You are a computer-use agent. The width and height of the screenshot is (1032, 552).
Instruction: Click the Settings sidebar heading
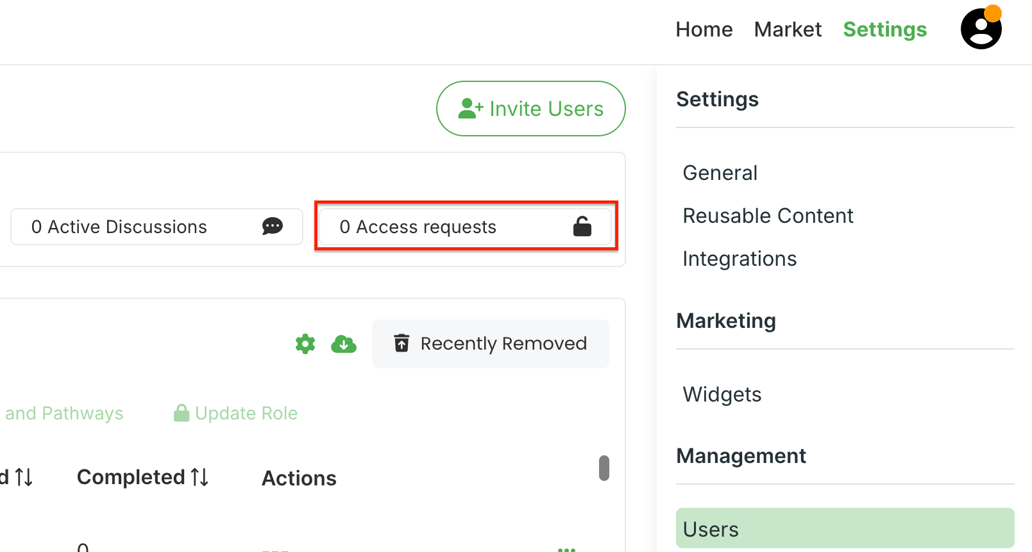717,99
